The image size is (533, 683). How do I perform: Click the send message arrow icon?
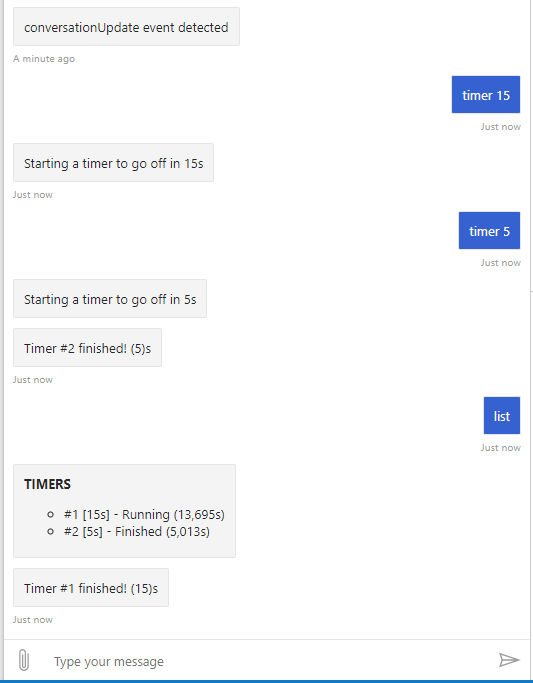click(x=509, y=660)
